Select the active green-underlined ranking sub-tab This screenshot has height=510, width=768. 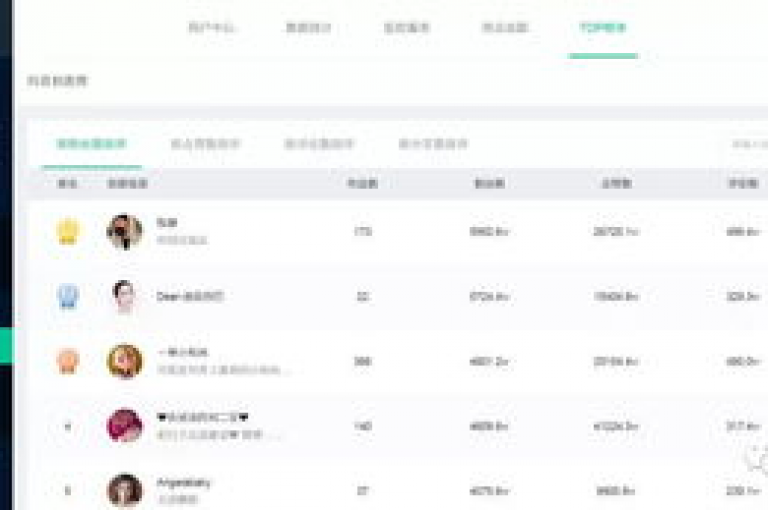[x=92, y=144]
